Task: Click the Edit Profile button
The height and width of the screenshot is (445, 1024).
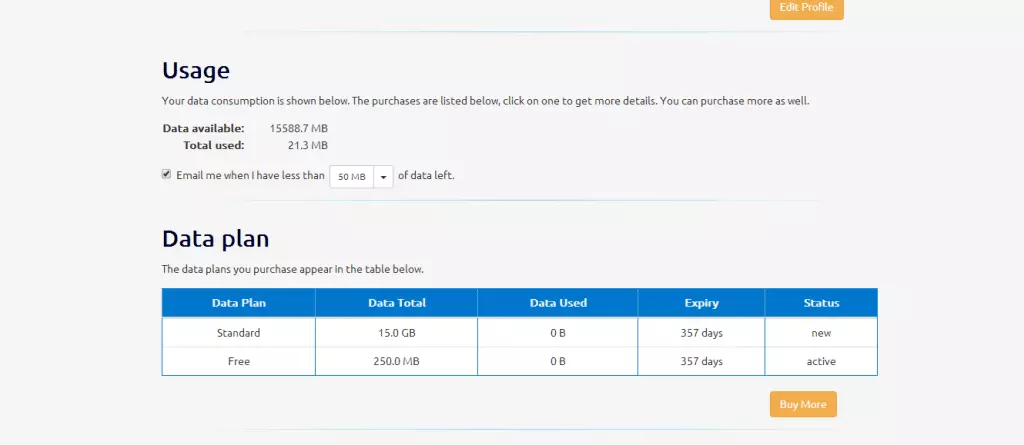Action: click(806, 8)
